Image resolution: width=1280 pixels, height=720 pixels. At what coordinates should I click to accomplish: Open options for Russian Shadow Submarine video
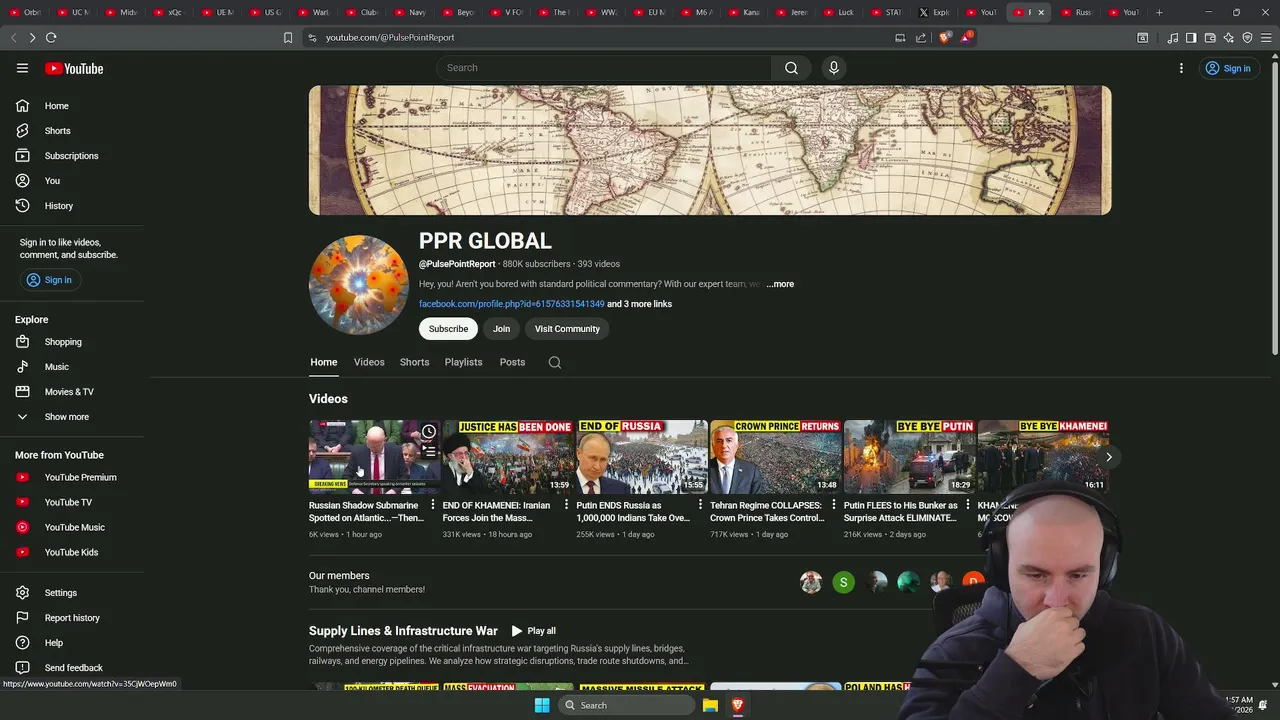tap(433, 505)
